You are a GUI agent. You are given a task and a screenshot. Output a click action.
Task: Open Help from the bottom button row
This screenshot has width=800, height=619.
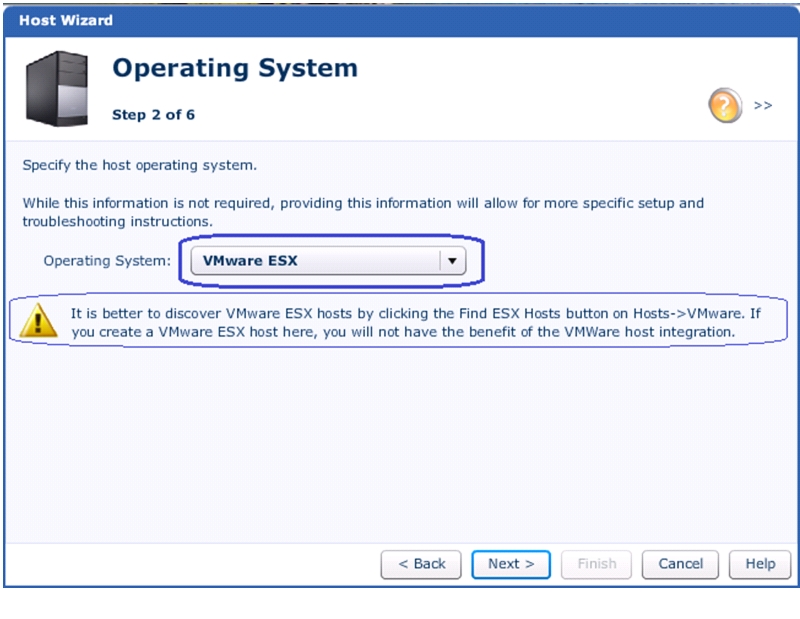[760, 564]
